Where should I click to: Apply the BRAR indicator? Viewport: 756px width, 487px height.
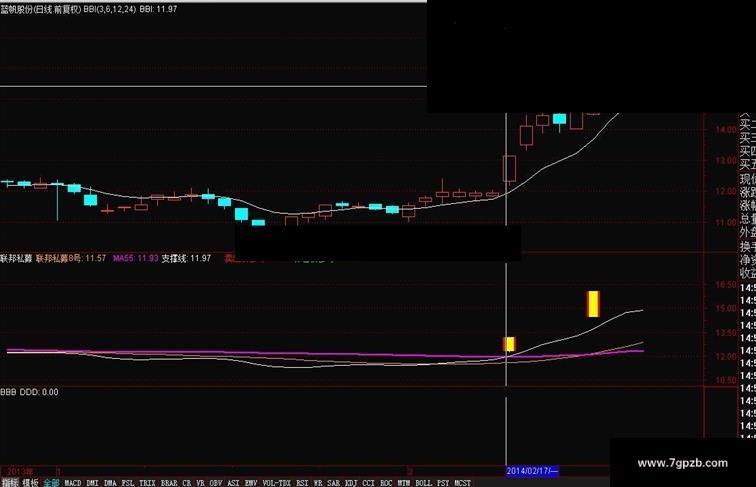click(169, 483)
